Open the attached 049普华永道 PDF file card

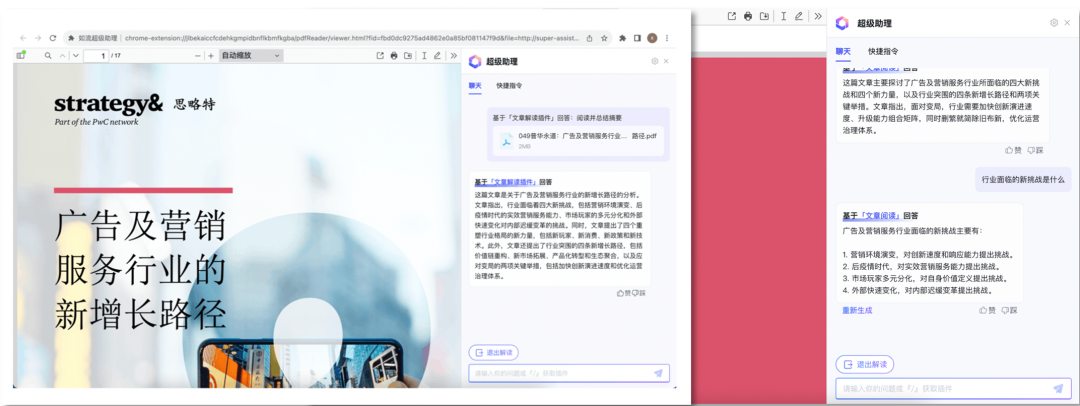click(x=577, y=141)
